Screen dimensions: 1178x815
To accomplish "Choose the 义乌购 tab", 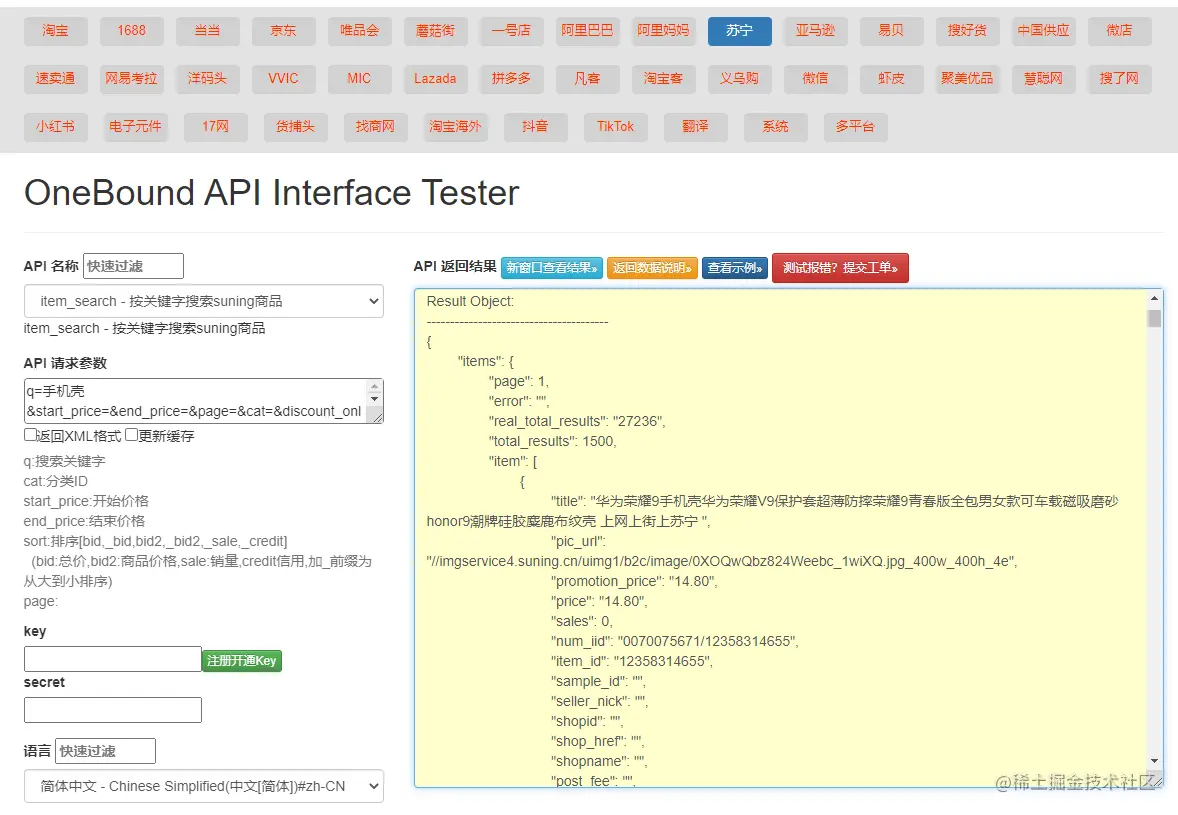I will [x=739, y=79].
